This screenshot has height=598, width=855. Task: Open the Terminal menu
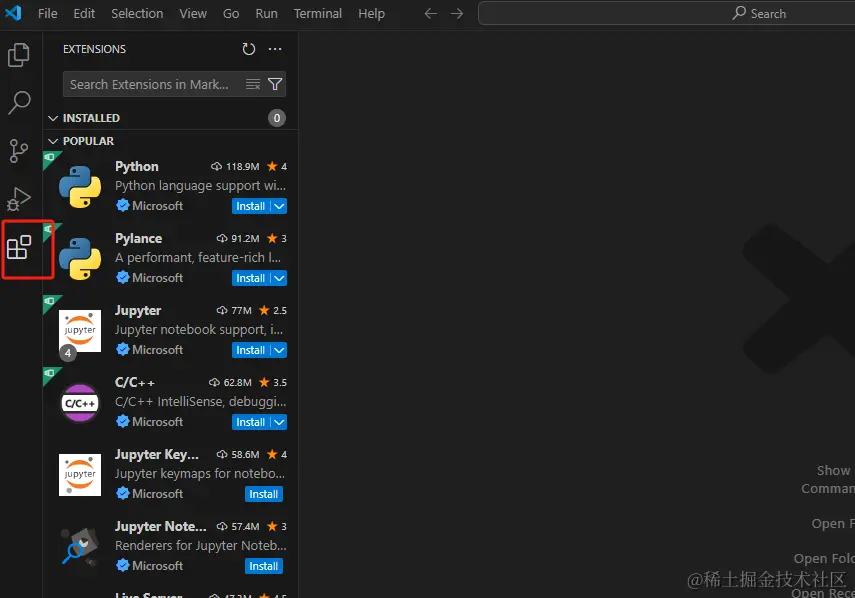[x=317, y=13]
